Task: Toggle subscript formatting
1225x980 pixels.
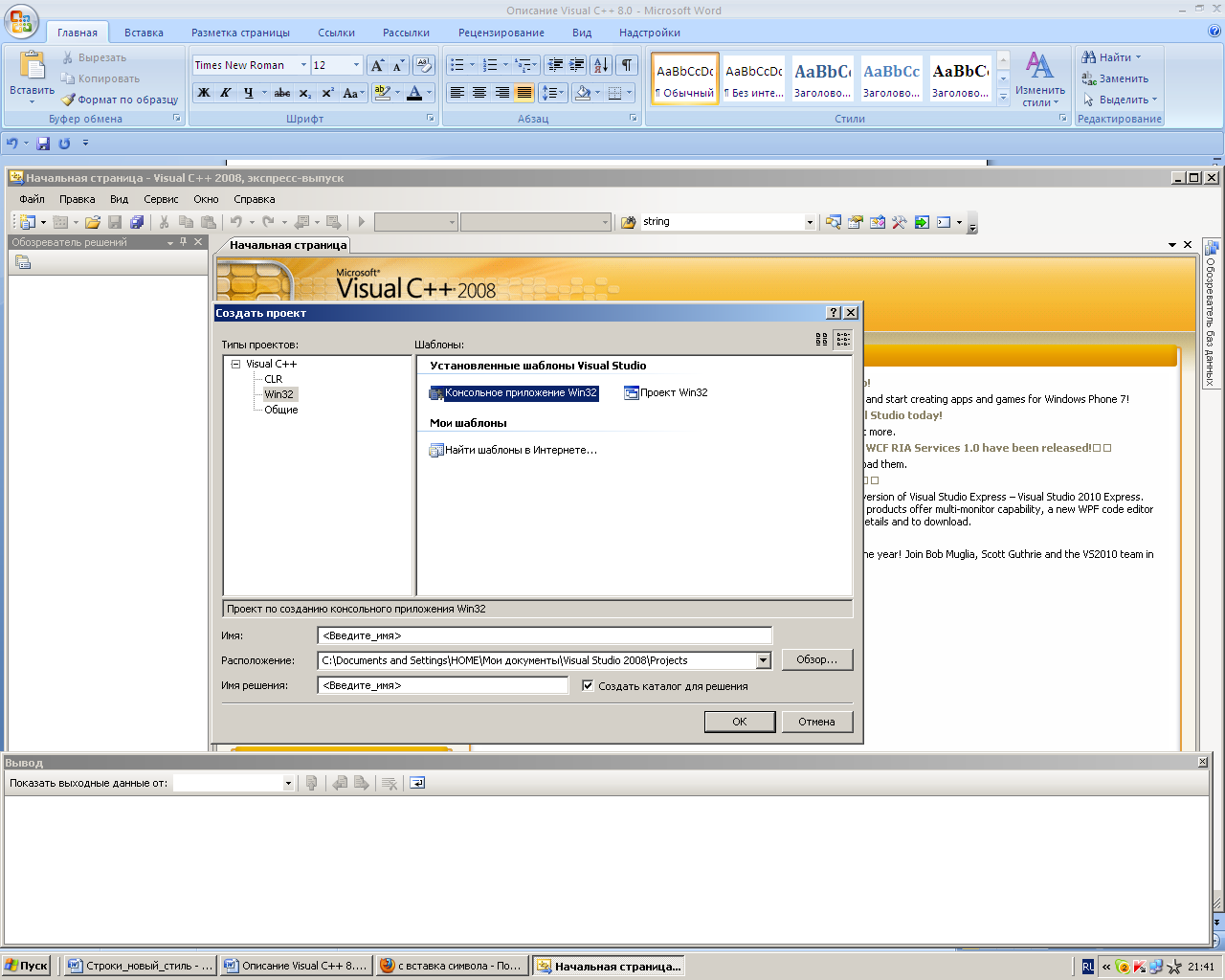Action: pyautogui.click(x=305, y=93)
